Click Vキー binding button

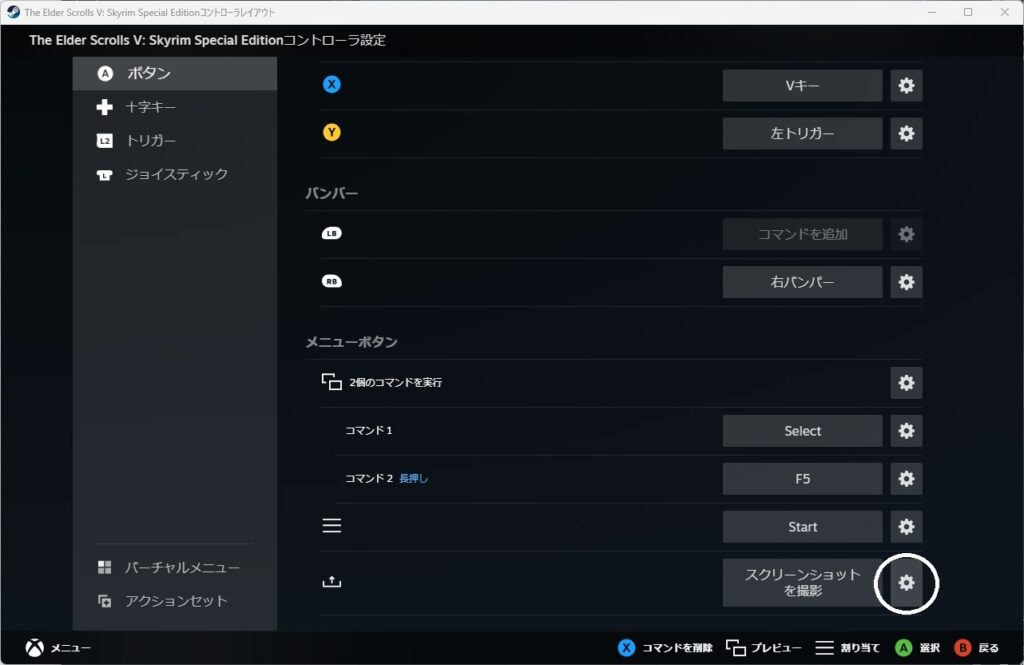click(x=803, y=86)
